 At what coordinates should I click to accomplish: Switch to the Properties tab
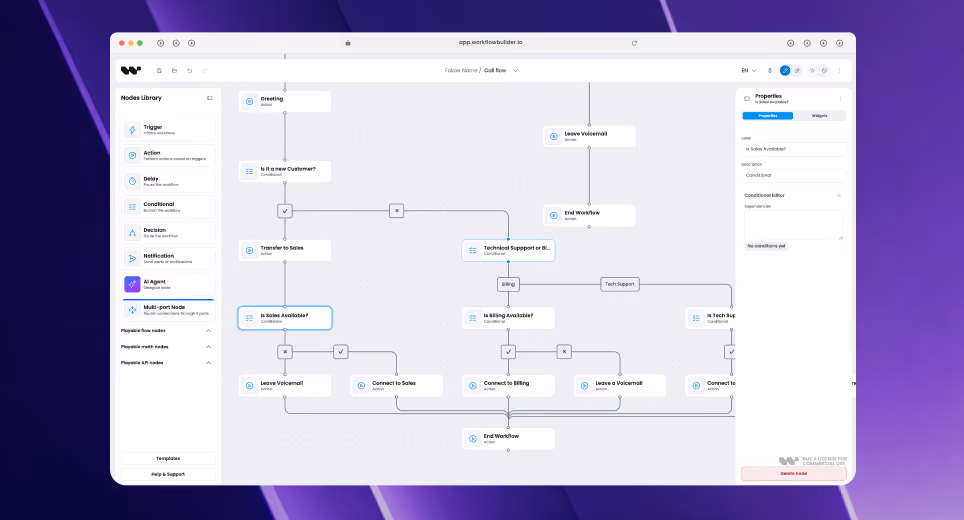coord(768,116)
